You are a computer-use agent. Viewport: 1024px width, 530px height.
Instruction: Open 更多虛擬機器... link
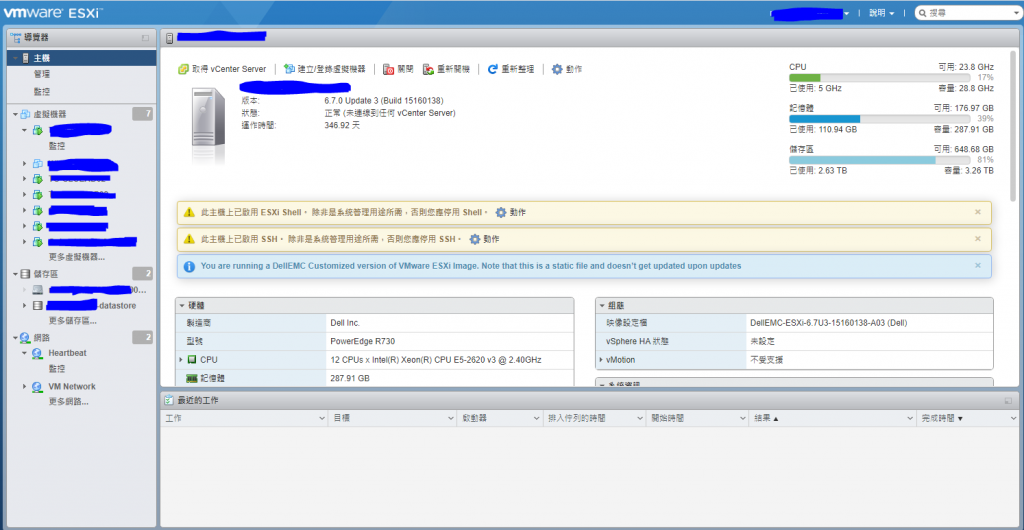[77, 257]
